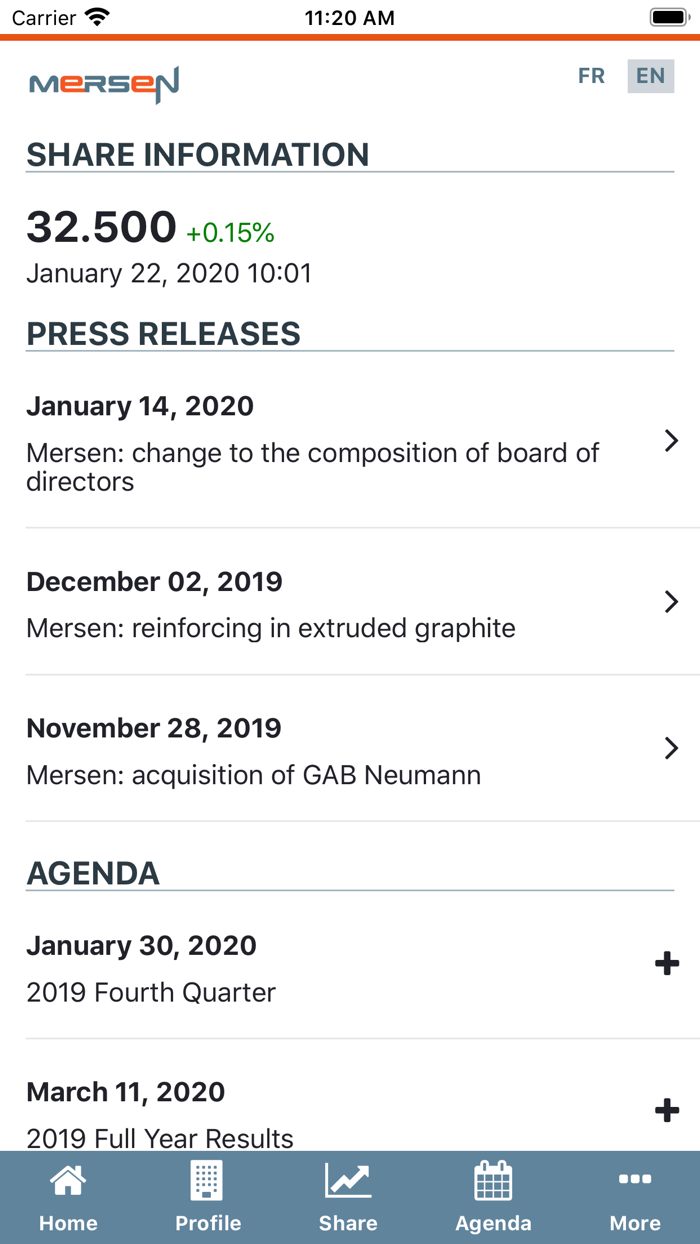The height and width of the screenshot is (1244, 700).
Task: Tap the battery status icon
Action: tap(668, 17)
